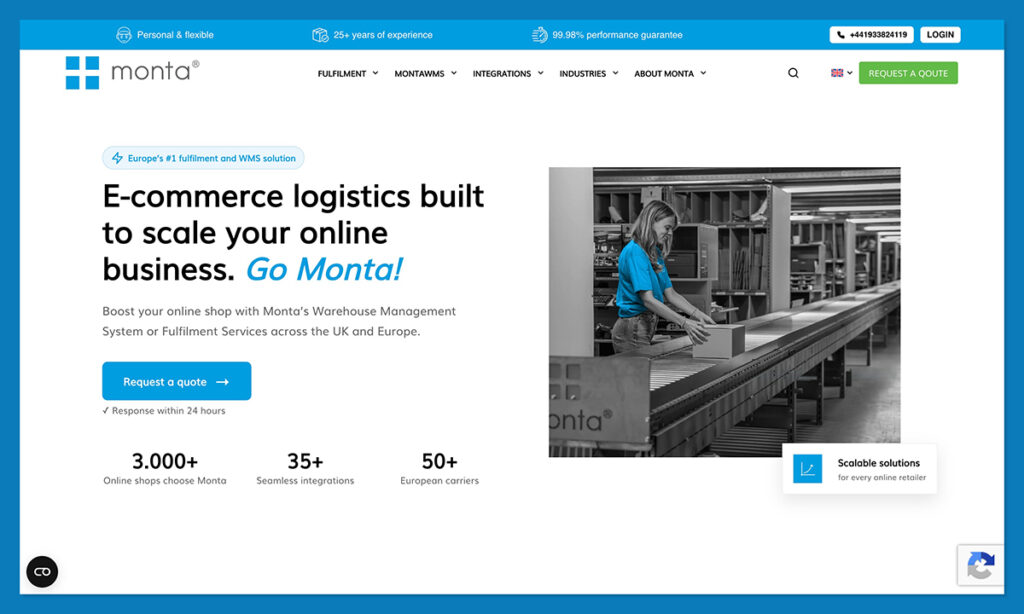Click the Europe's #1 fulfilment badge

pos(203,158)
